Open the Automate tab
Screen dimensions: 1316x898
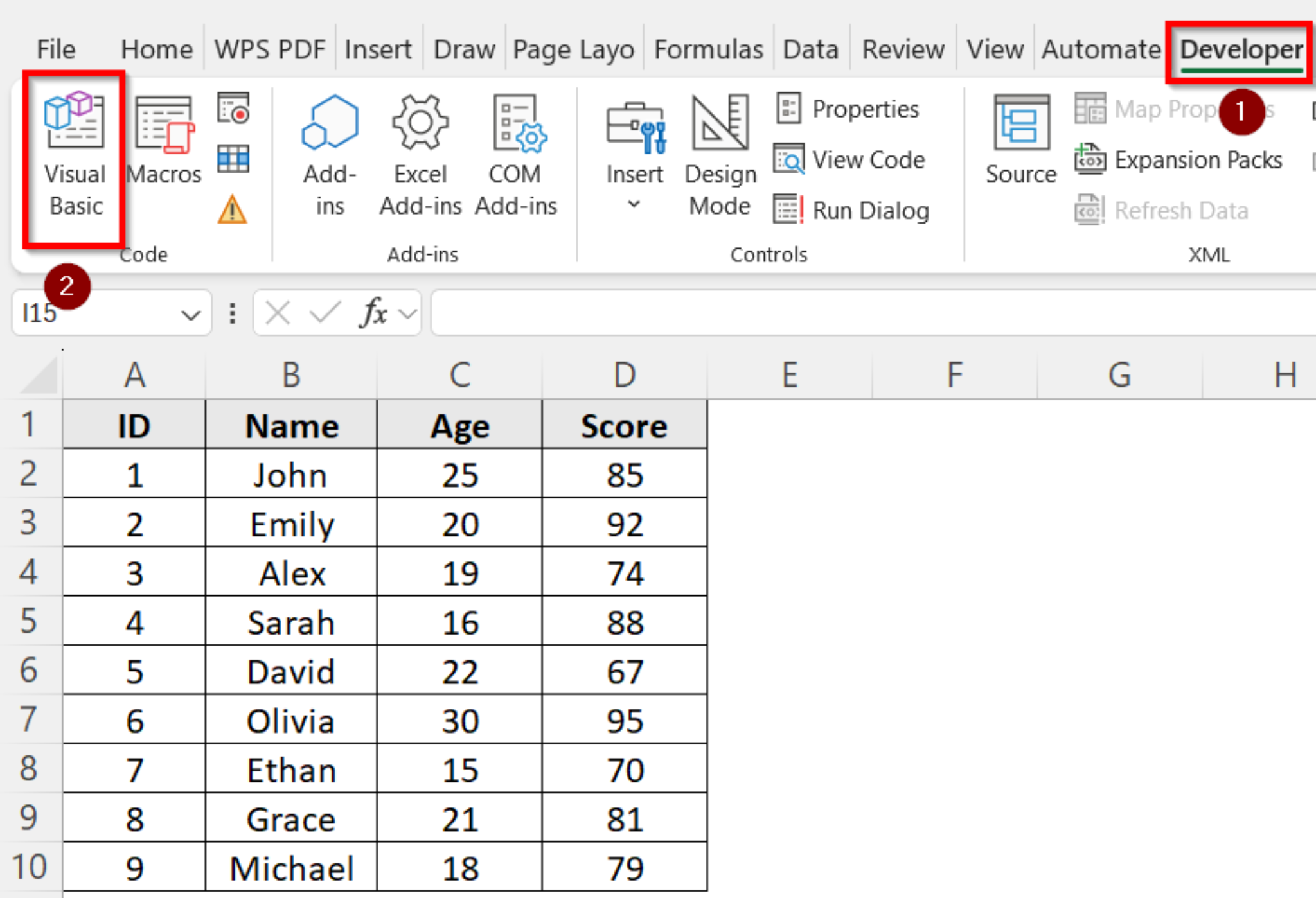tap(1101, 49)
